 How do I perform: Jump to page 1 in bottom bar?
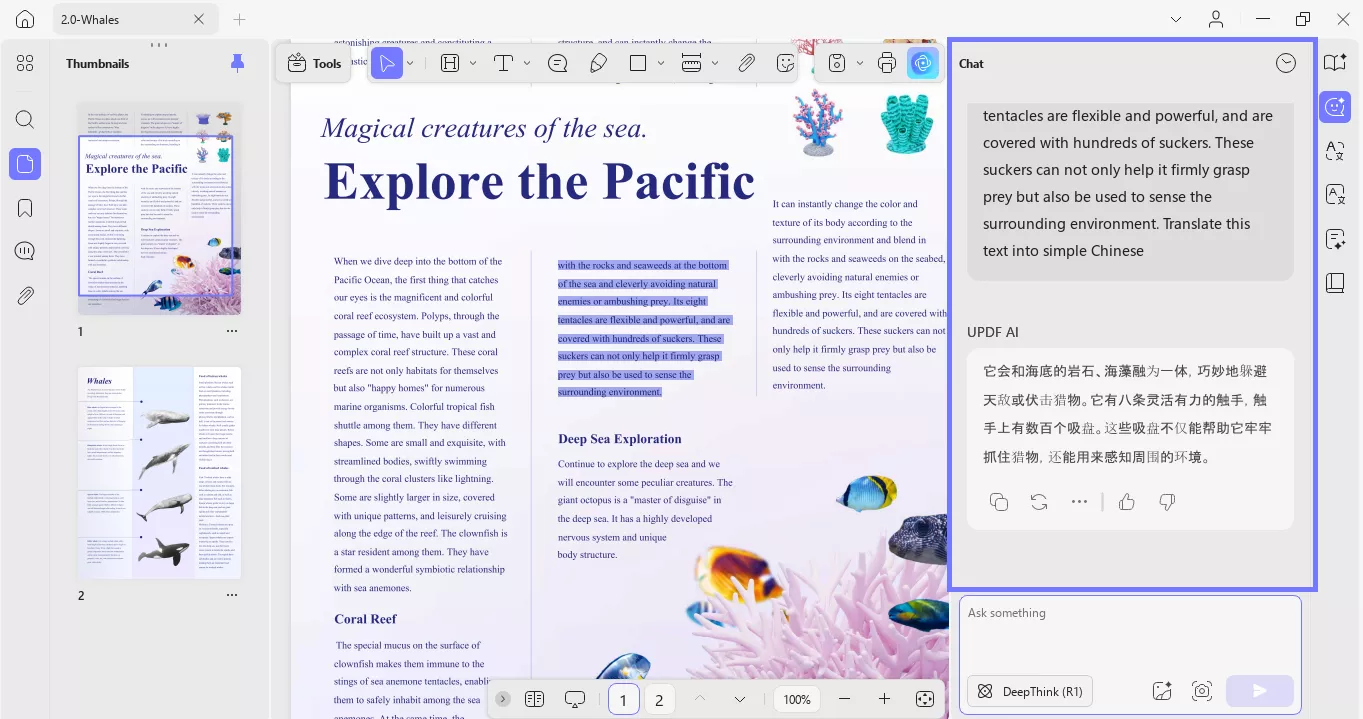[x=623, y=700]
